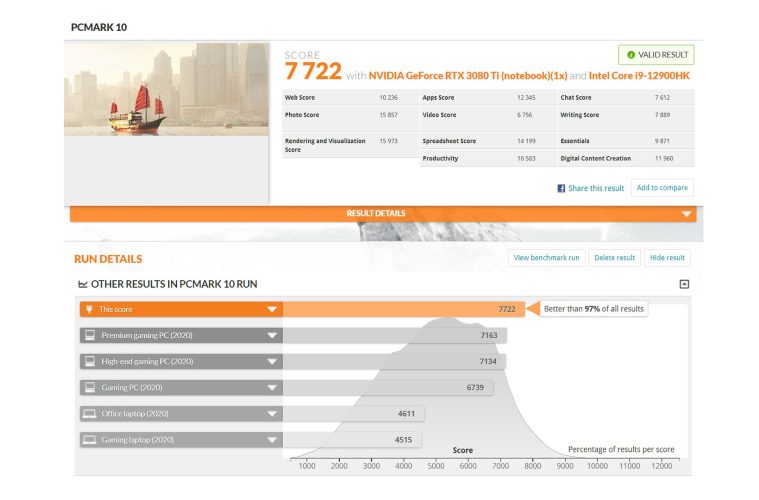
Task: Click the Delete result button
Action: coord(614,258)
